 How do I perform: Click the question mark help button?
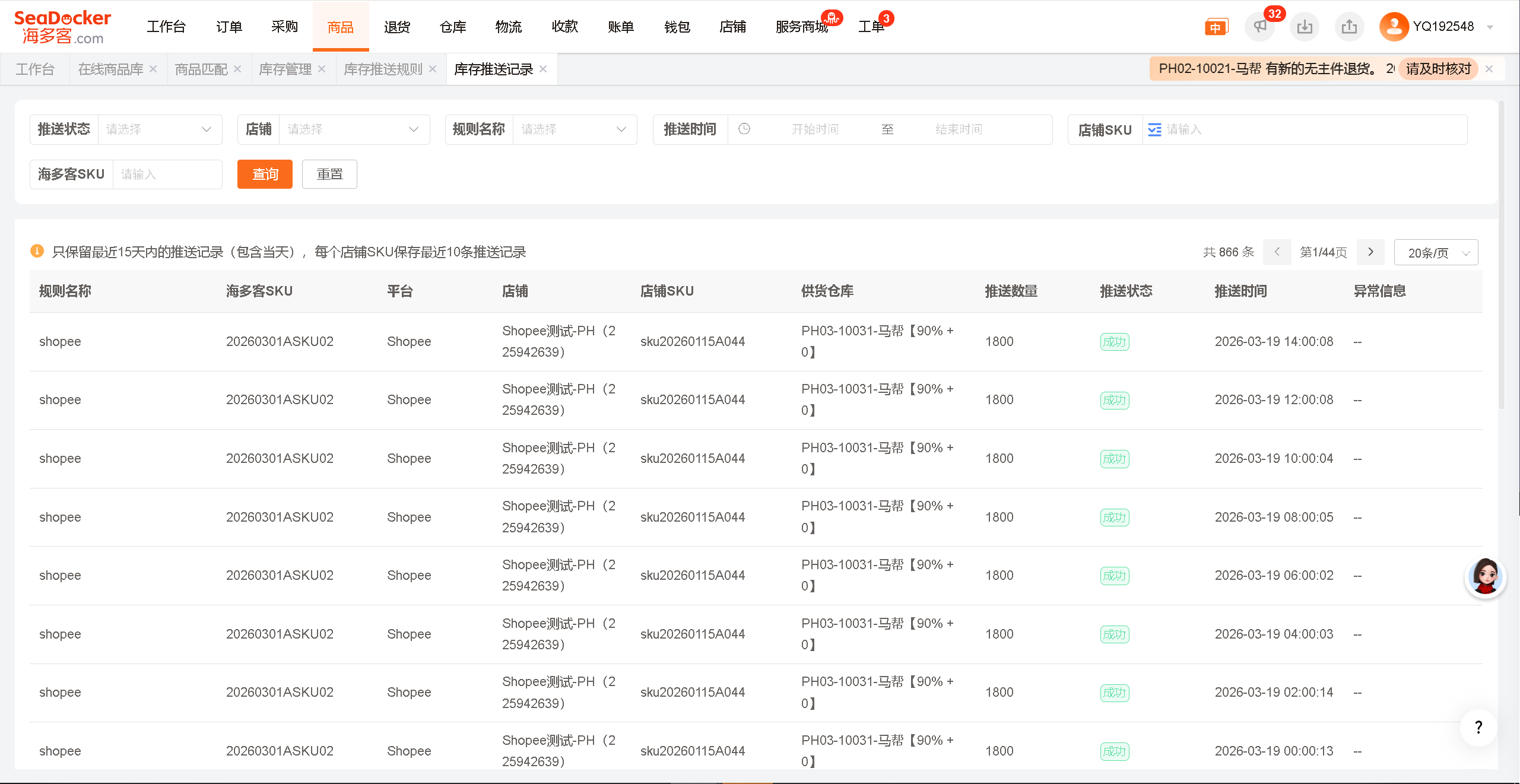pyautogui.click(x=1478, y=727)
